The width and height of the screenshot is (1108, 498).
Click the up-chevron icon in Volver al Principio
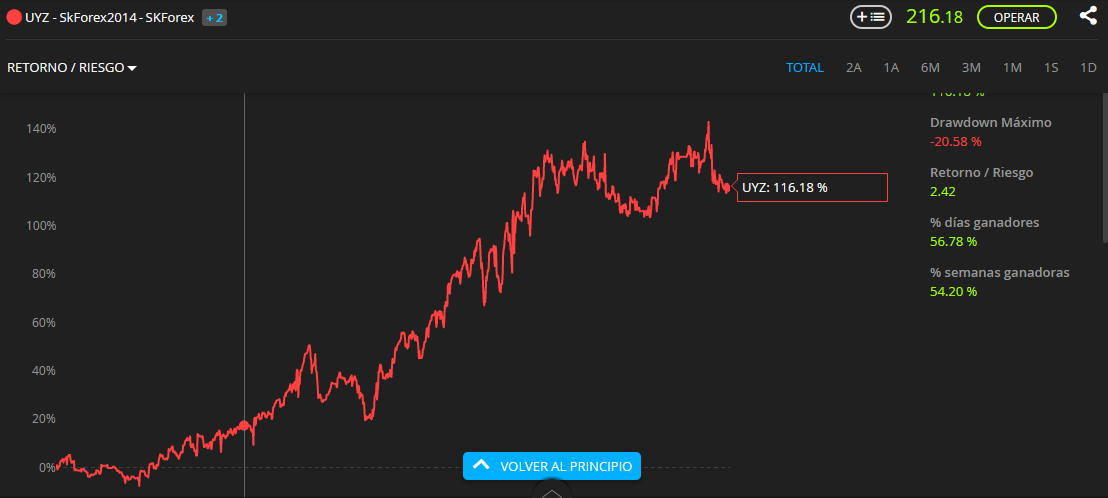click(x=480, y=465)
